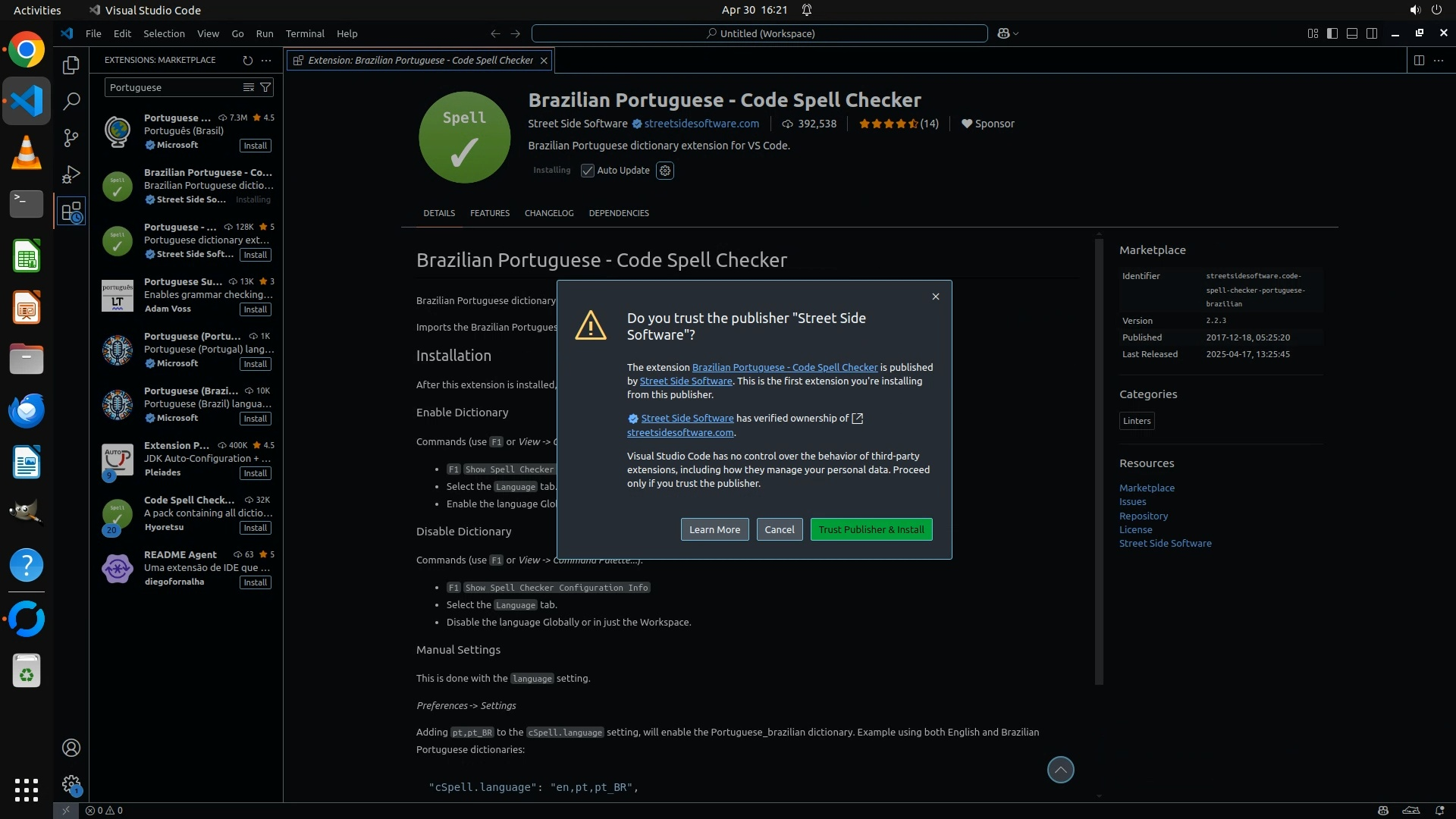Switch to the Changelog tab
1456x819 pixels.
click(x=549, y=213)
